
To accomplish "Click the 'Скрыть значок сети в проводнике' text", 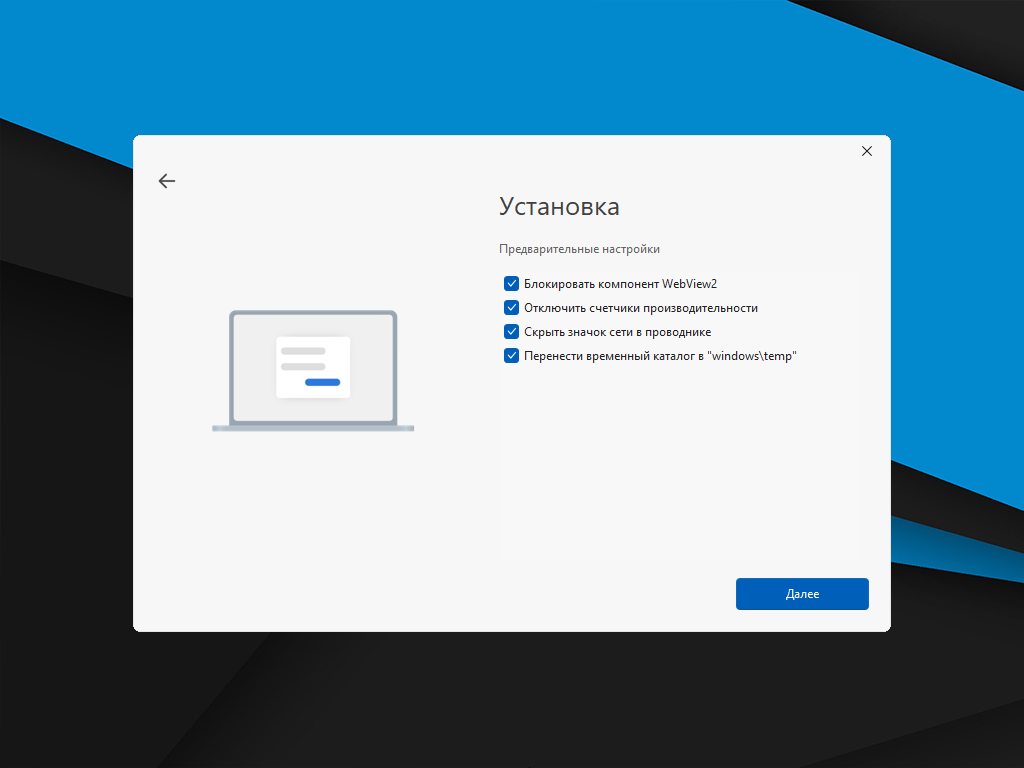I will (617, 332).
